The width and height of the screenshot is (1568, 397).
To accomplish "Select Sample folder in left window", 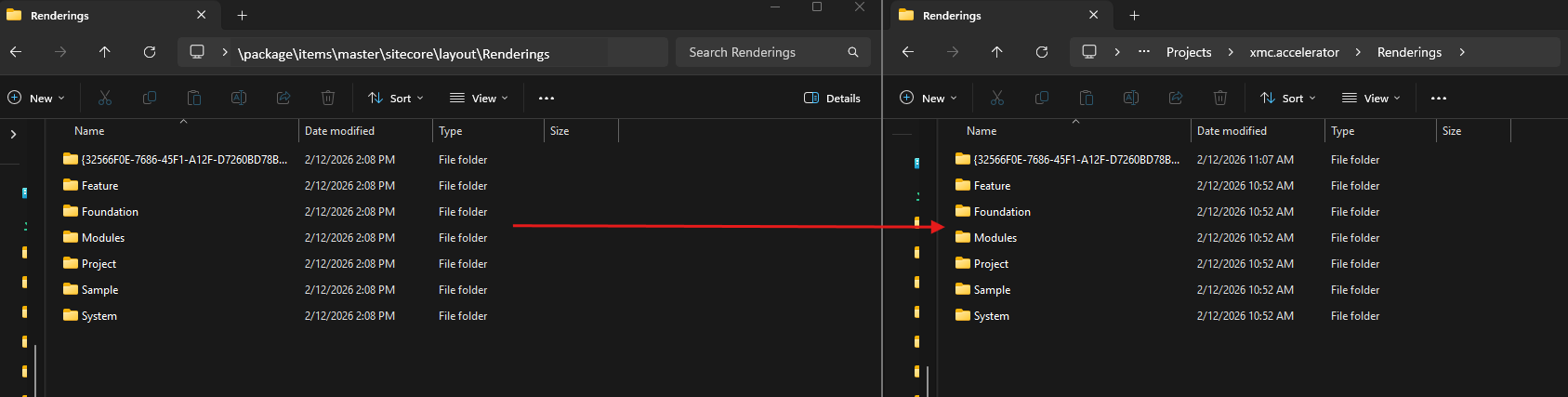I will click(x=91, y=290).
